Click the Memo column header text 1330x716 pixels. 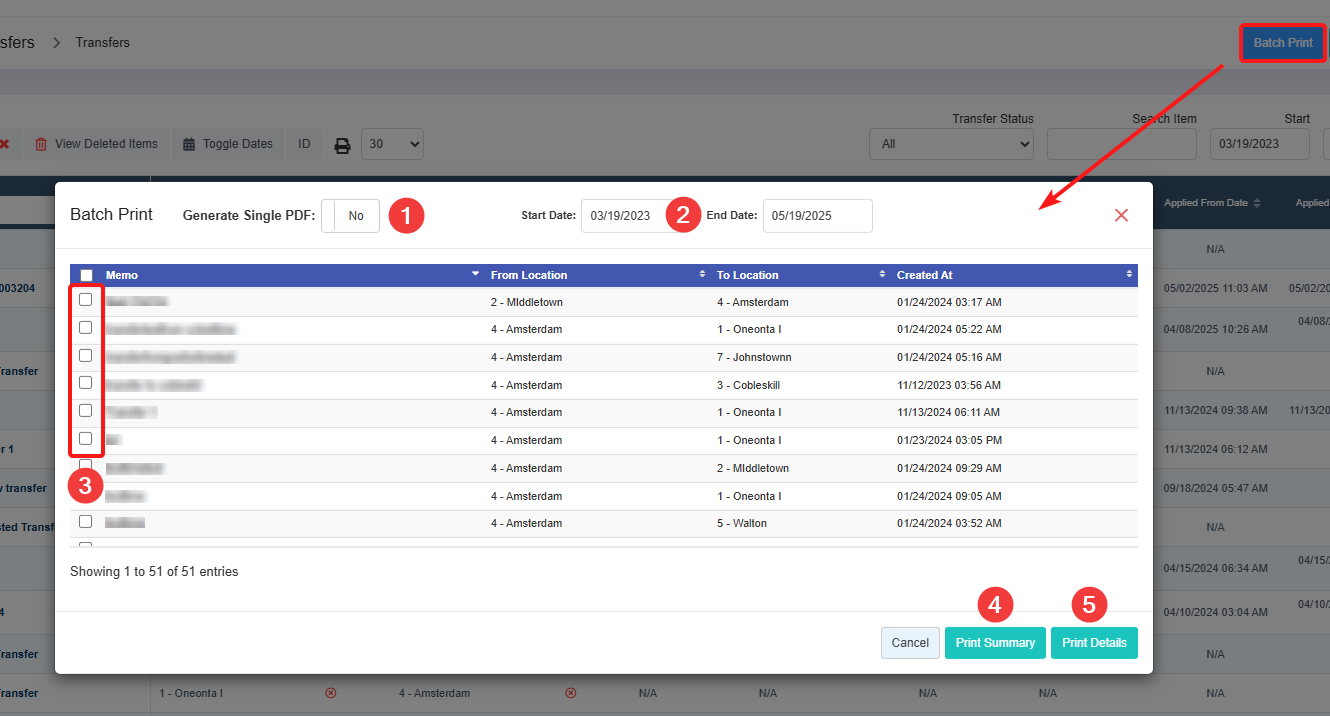click(x=122, y=275)
